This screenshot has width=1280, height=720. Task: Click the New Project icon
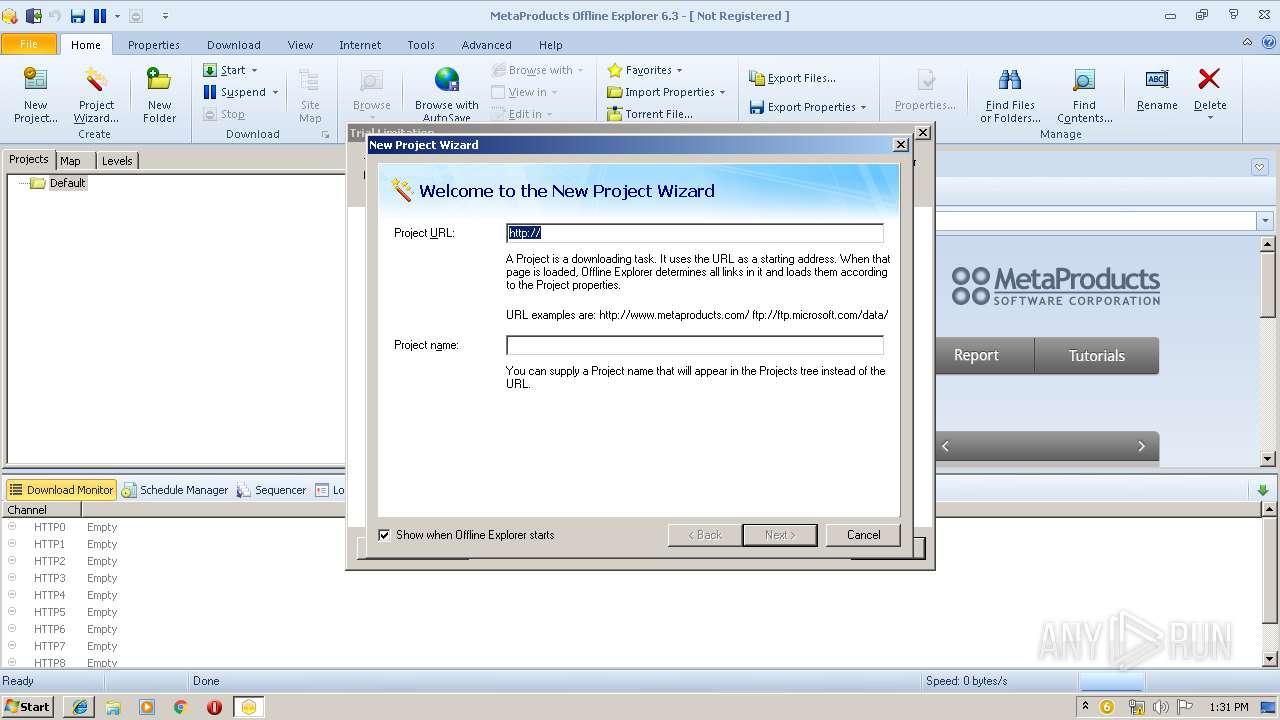click(35, 95)
